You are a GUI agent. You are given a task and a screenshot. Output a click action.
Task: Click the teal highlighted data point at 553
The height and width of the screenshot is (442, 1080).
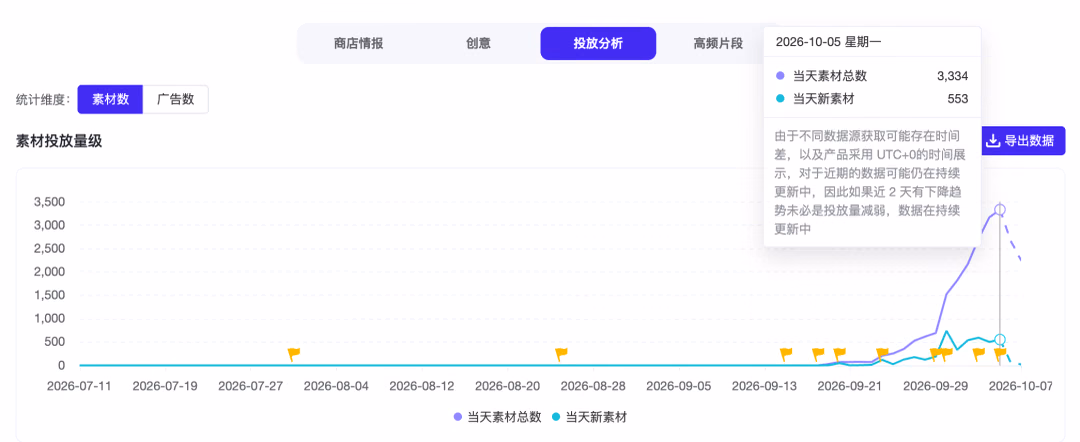point(1000,339)
